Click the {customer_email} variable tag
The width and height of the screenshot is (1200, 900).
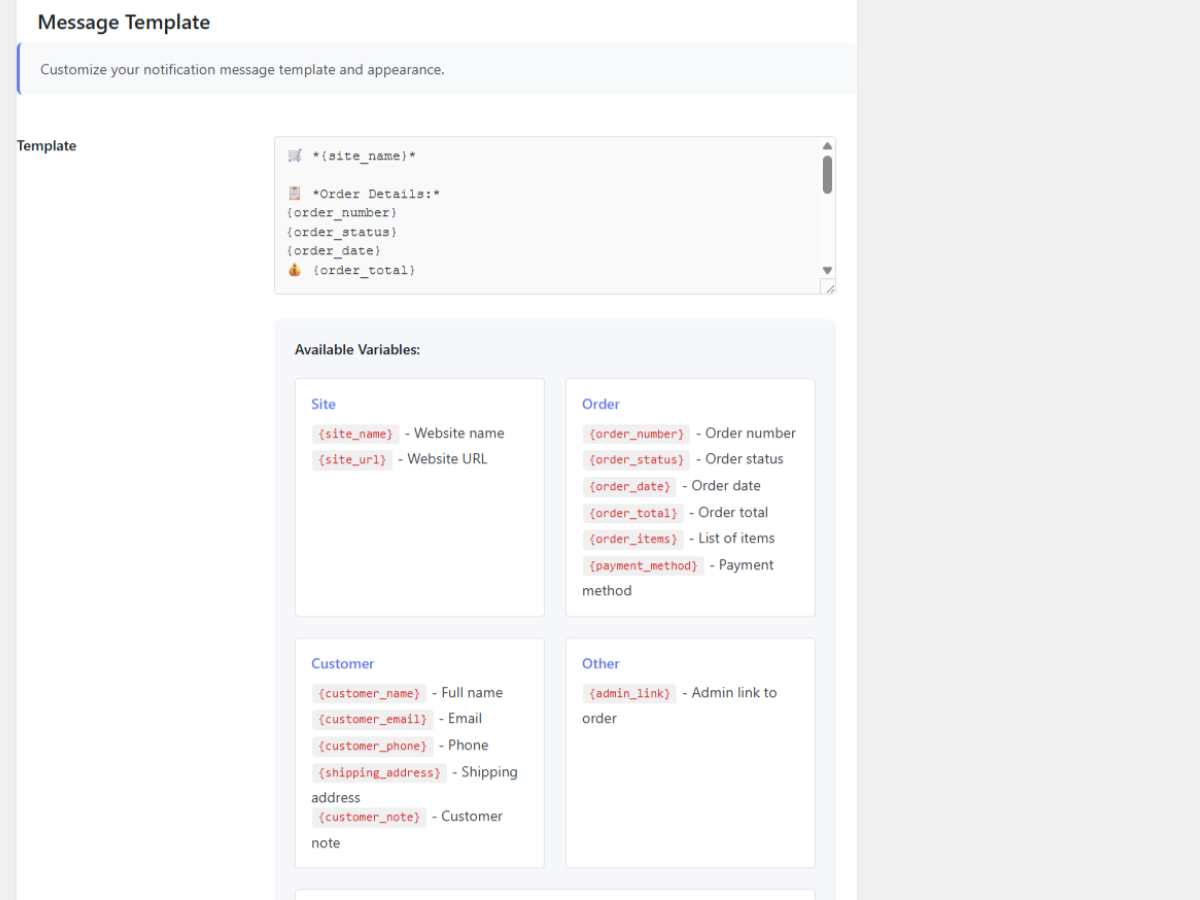click(x=372, y=719)
